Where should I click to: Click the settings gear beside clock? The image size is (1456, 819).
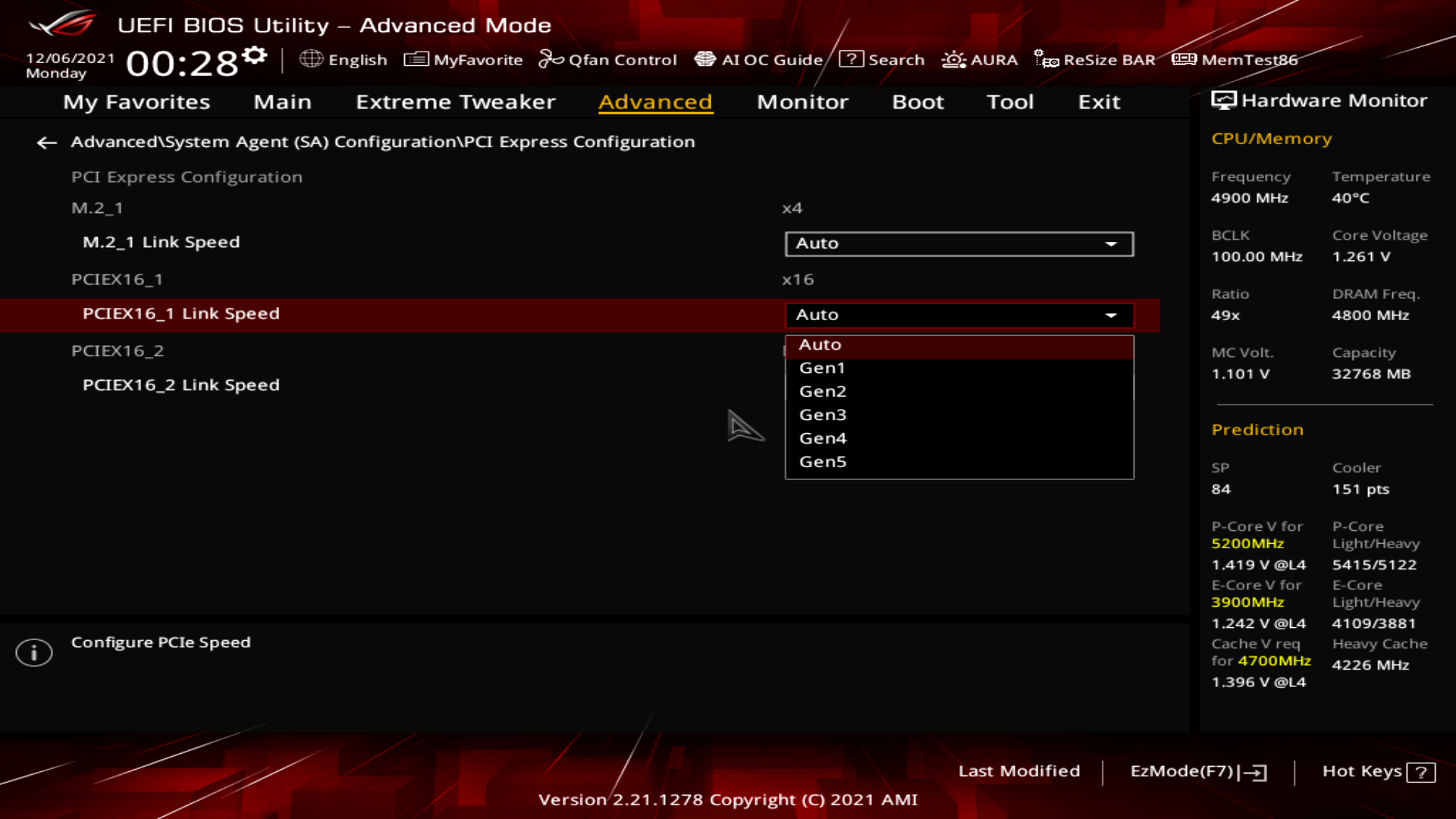tap(255, 55)
